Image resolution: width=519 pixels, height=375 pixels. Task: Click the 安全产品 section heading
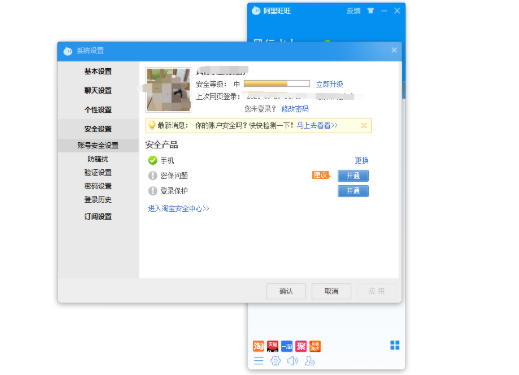point(162,145)
